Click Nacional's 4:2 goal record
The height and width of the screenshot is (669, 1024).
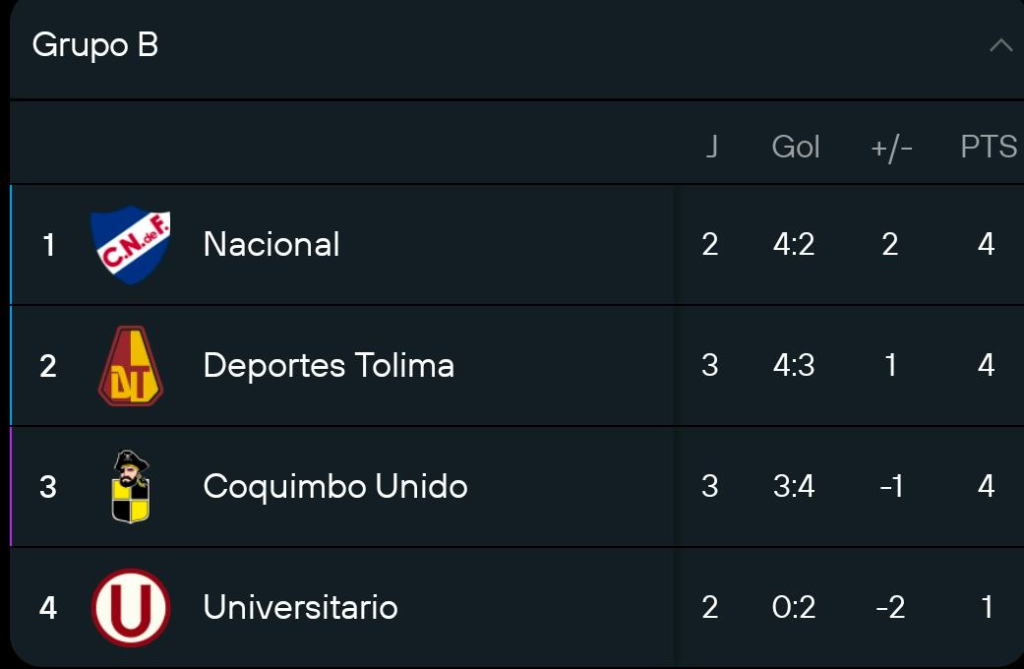tap(794, 245)
